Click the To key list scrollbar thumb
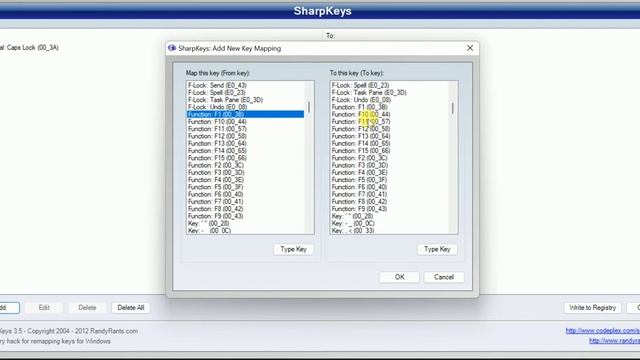 453,108
